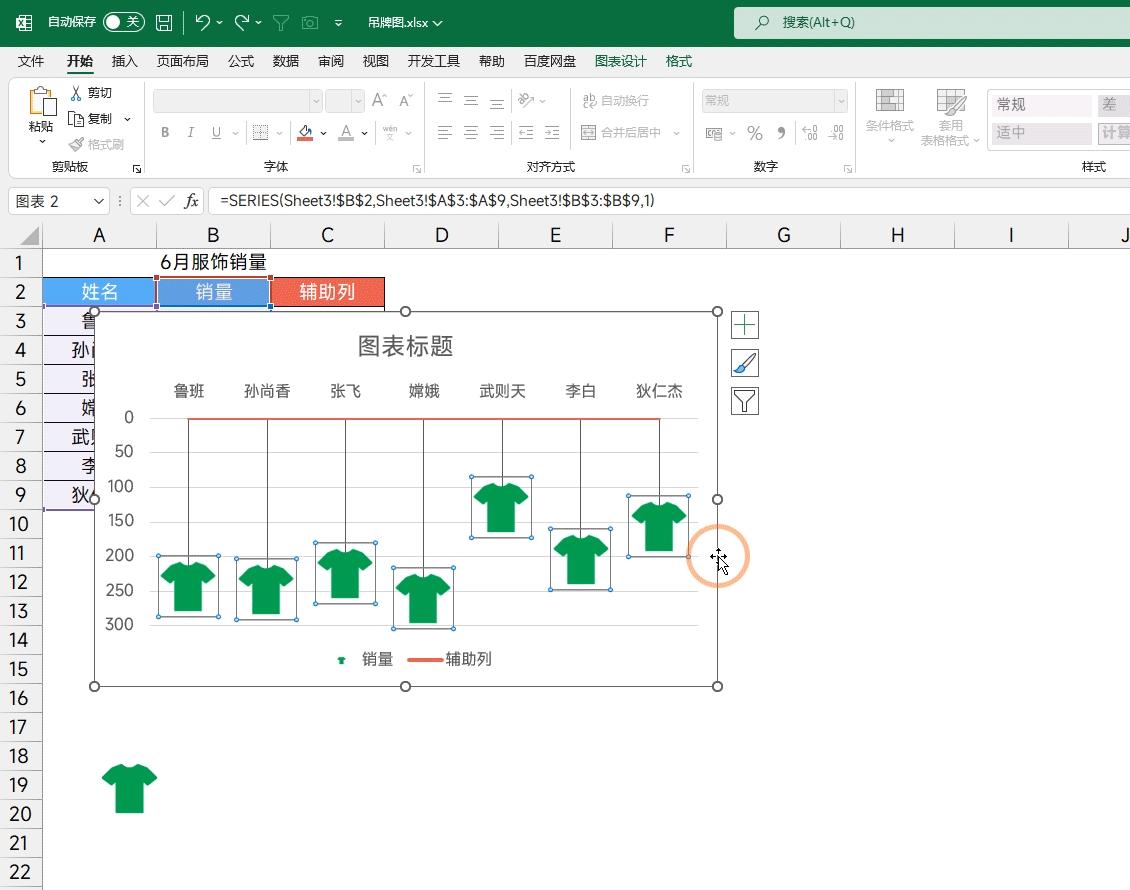Apply the Percent 百分比 number format icon
The image size is (1130, 890).
(x=753, y=131)
